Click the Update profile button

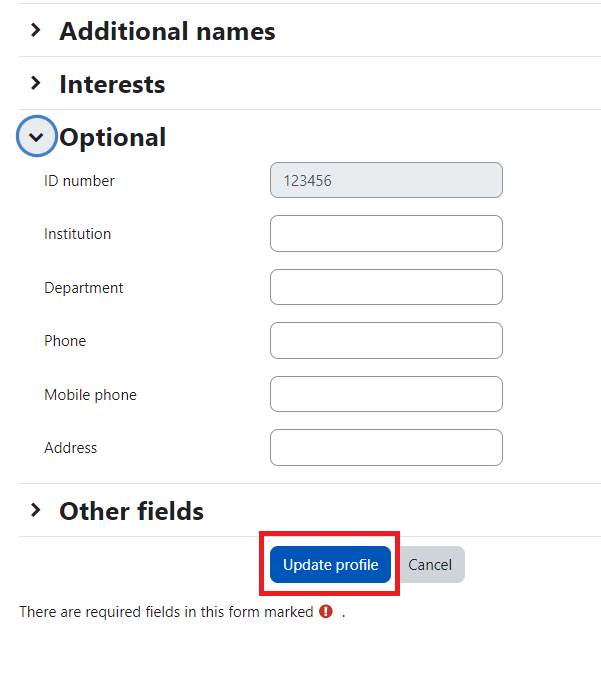point(330,565)
